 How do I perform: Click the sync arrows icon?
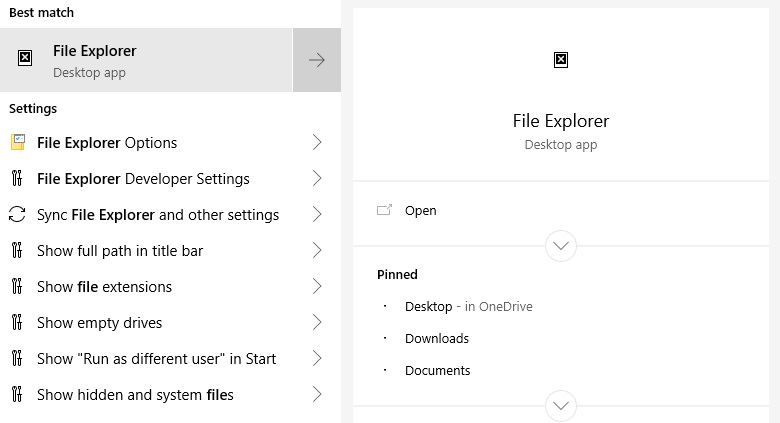17,214
